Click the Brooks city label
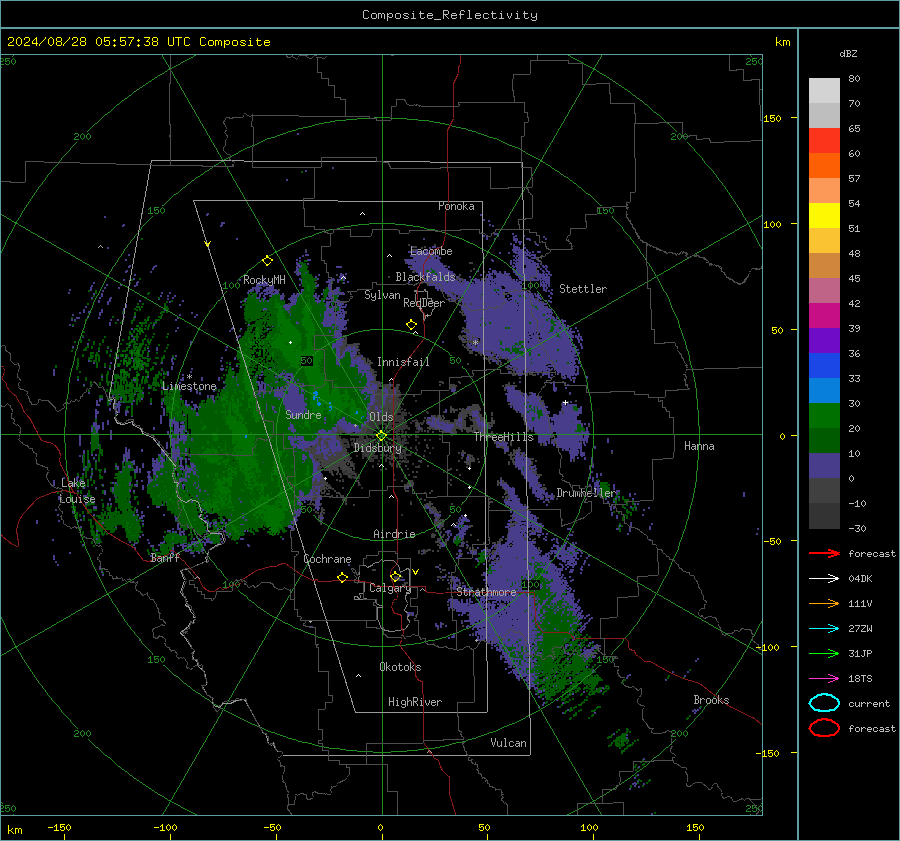This screenshot has width=900, height=841. pyautogui.click(x=711, y=700)
